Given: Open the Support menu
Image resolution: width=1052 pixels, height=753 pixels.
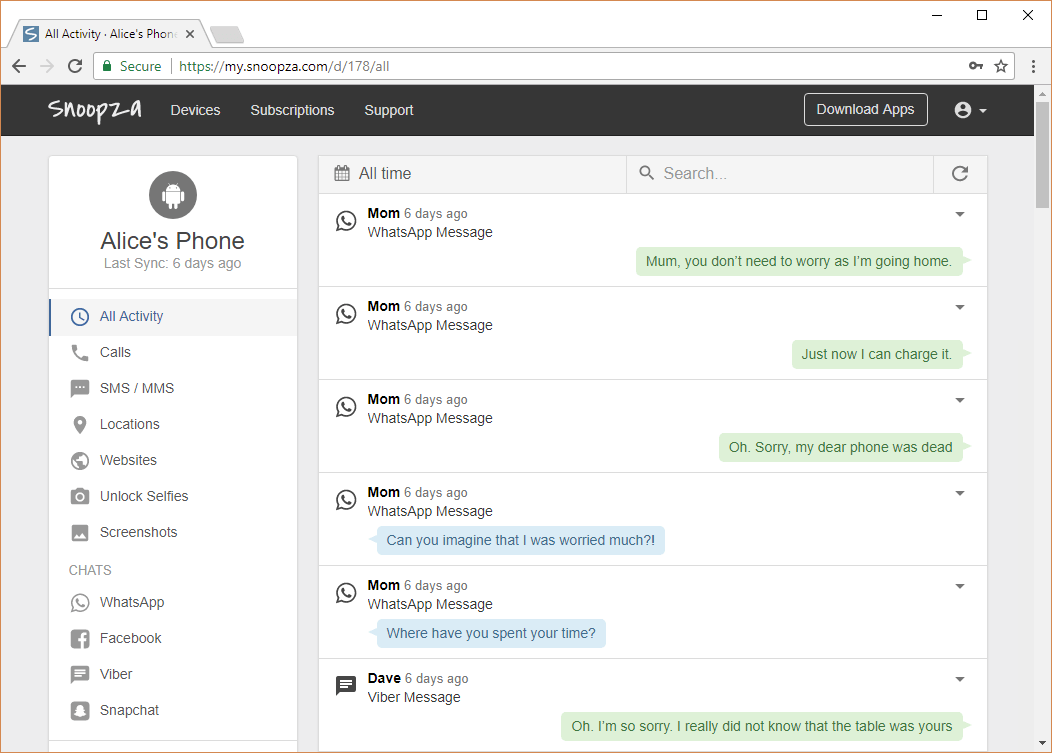Looking at the screenshot, I should pyautogui.click(x=388, y=110).
